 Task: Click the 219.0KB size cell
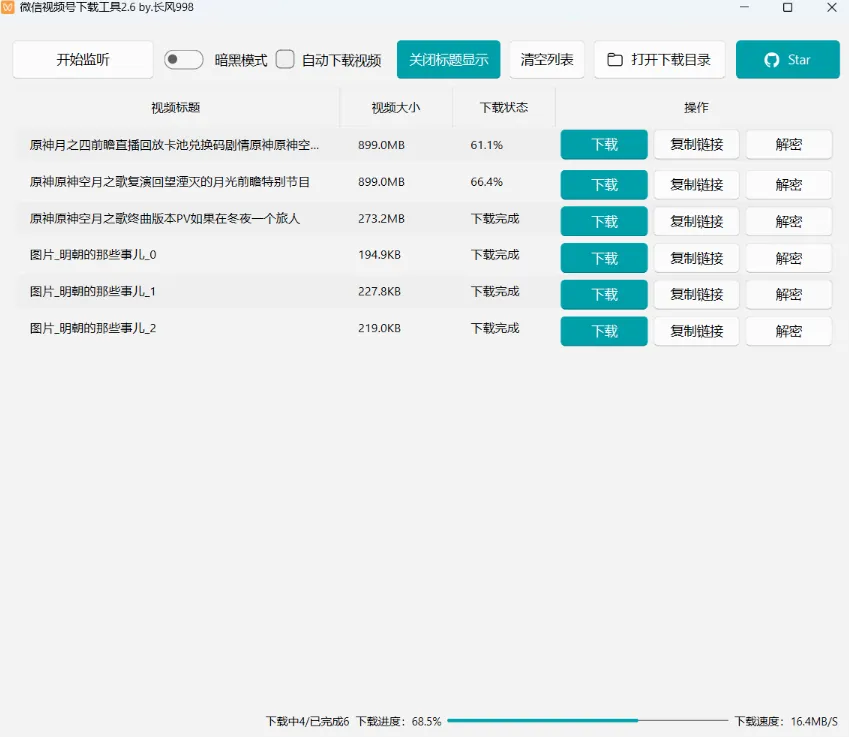tap(379, 328)
